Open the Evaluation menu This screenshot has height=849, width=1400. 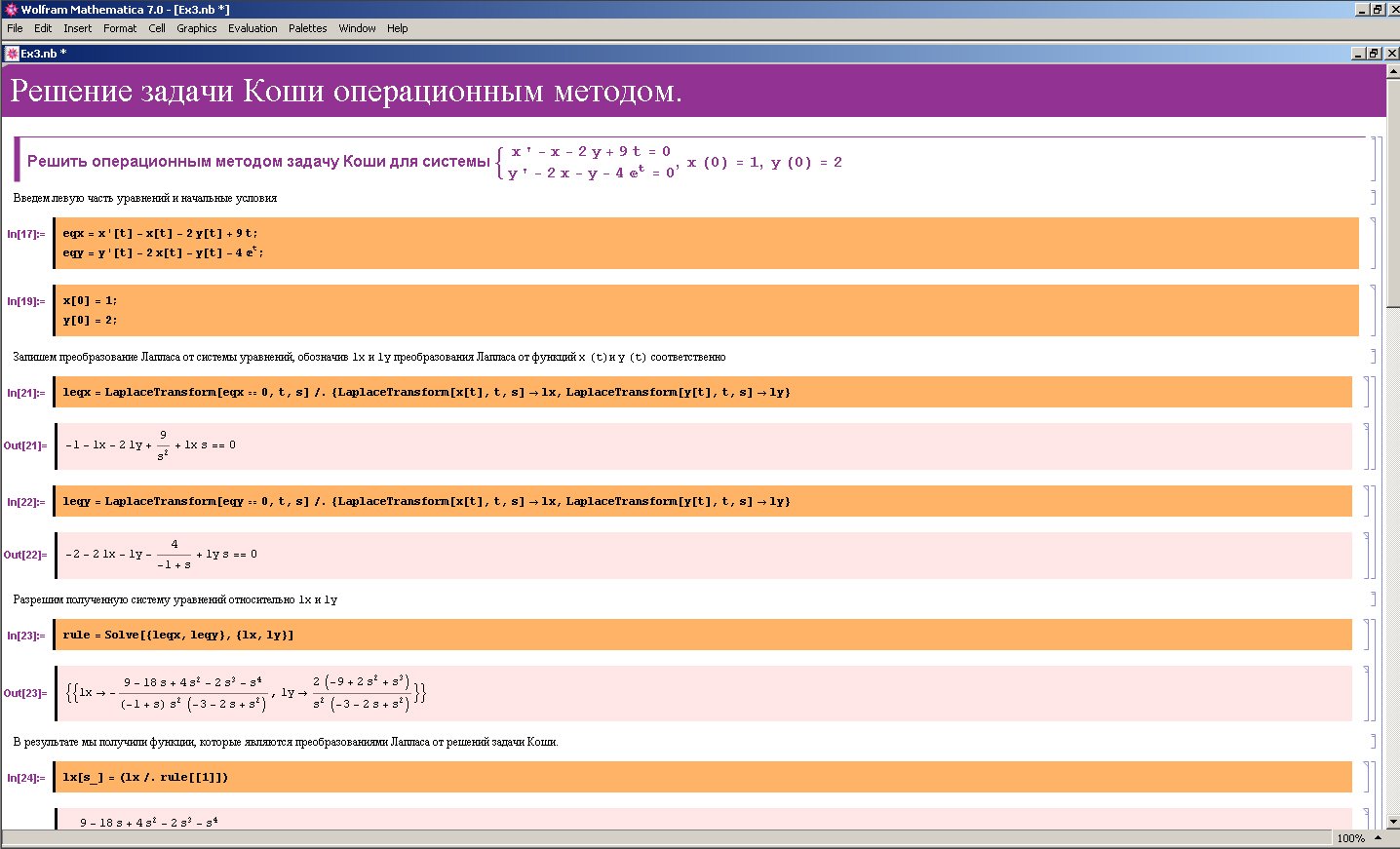coord(253,28)
